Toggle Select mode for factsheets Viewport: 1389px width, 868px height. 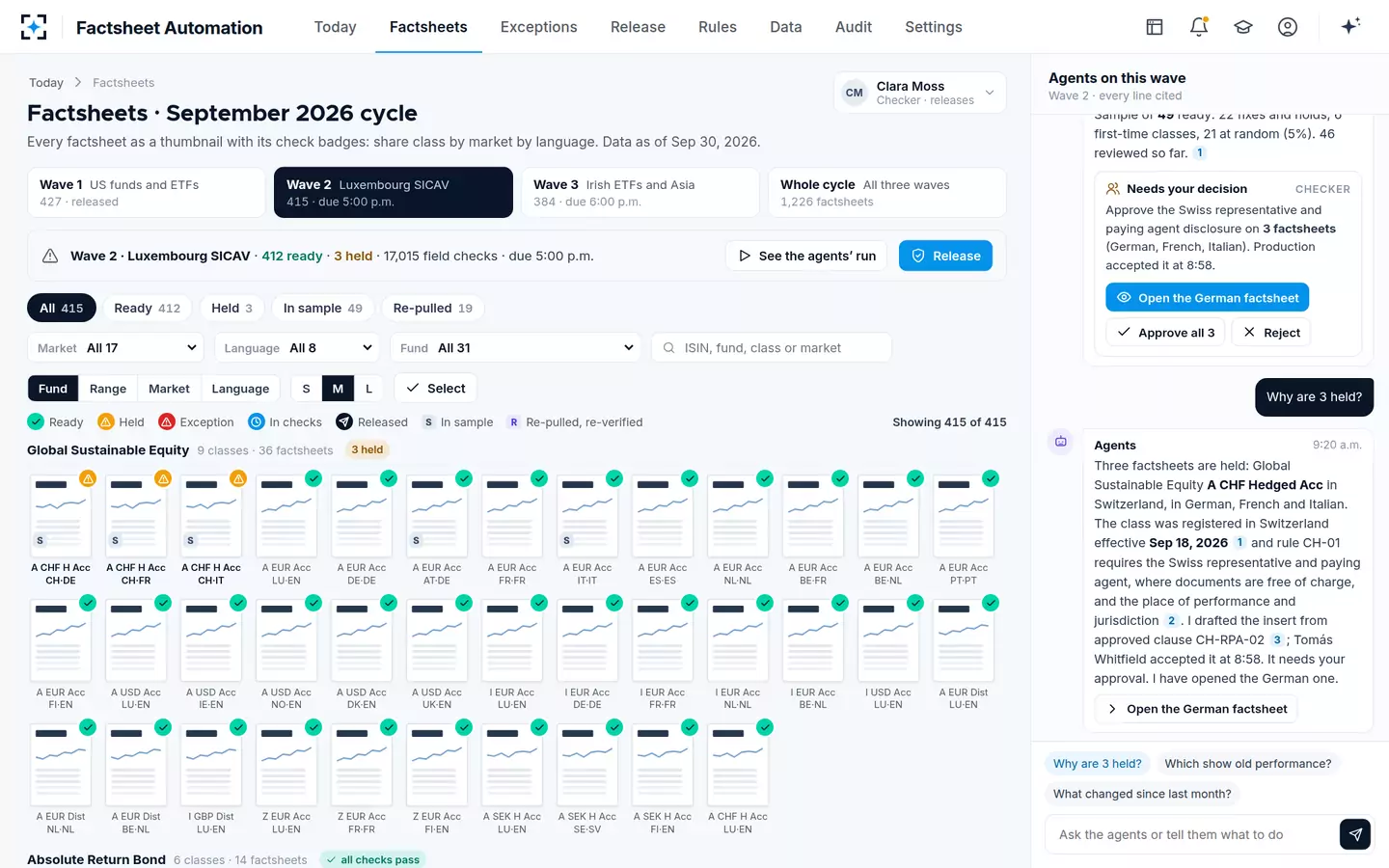pos(435,389)
